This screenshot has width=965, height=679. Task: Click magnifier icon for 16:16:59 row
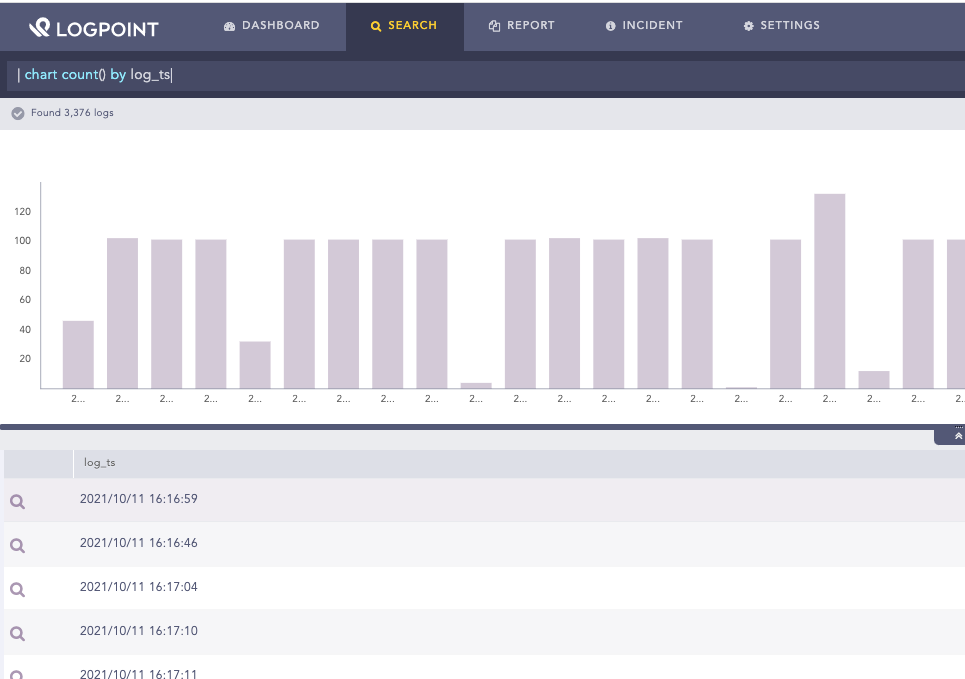click(17, 501)
